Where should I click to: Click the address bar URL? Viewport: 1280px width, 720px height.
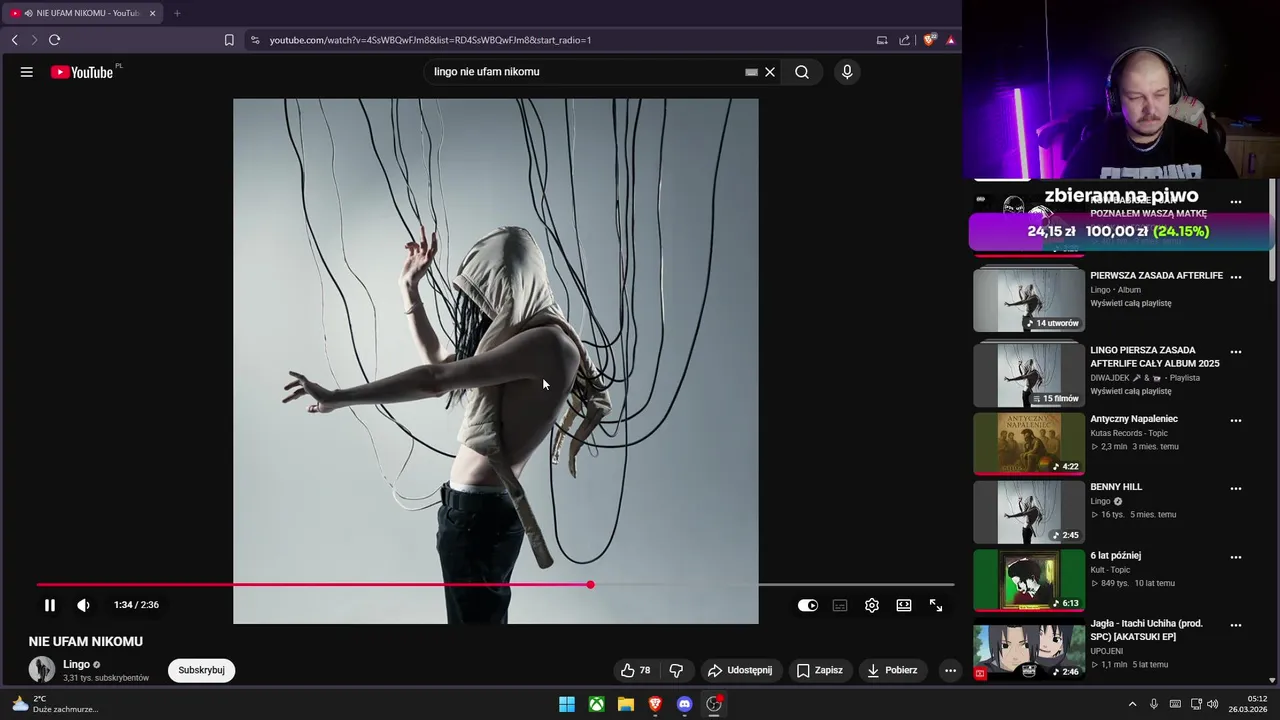[x=430, y=40]
